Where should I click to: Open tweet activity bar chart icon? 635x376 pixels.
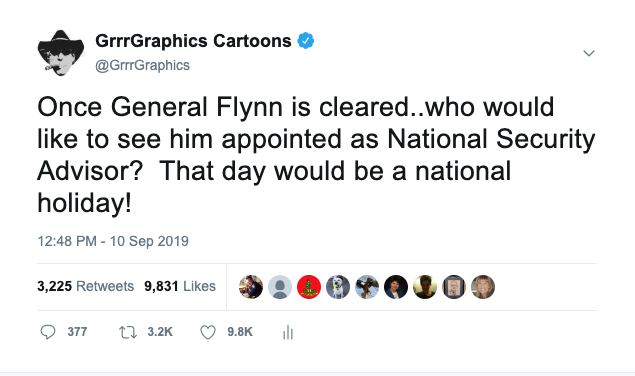tap(288, 332)
